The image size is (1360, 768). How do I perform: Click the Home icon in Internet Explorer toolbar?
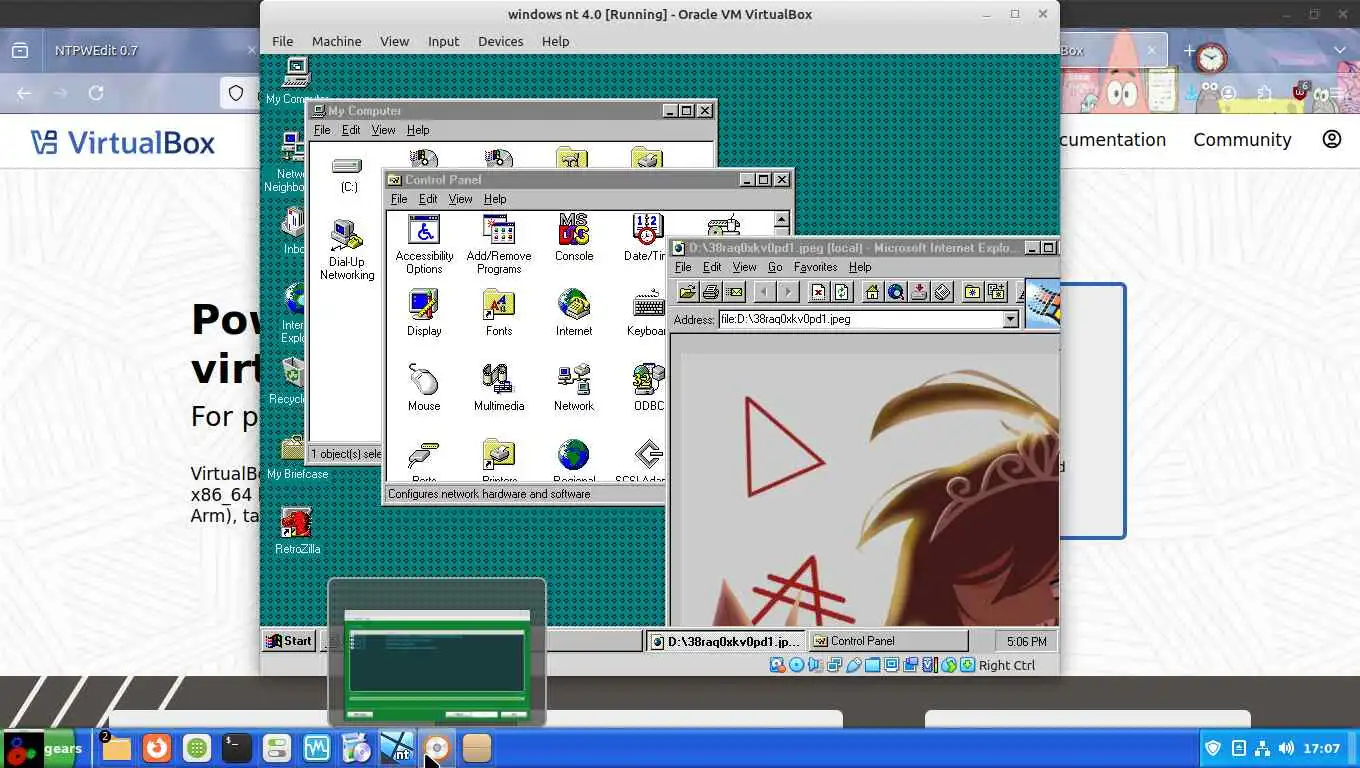pos(872,292)
